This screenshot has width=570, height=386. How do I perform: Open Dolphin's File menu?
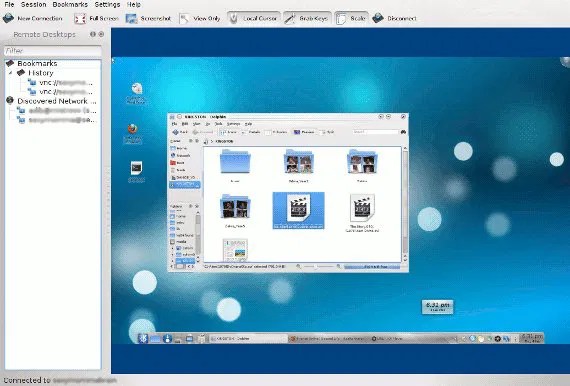pyautogui.click(x=174, y=124)
